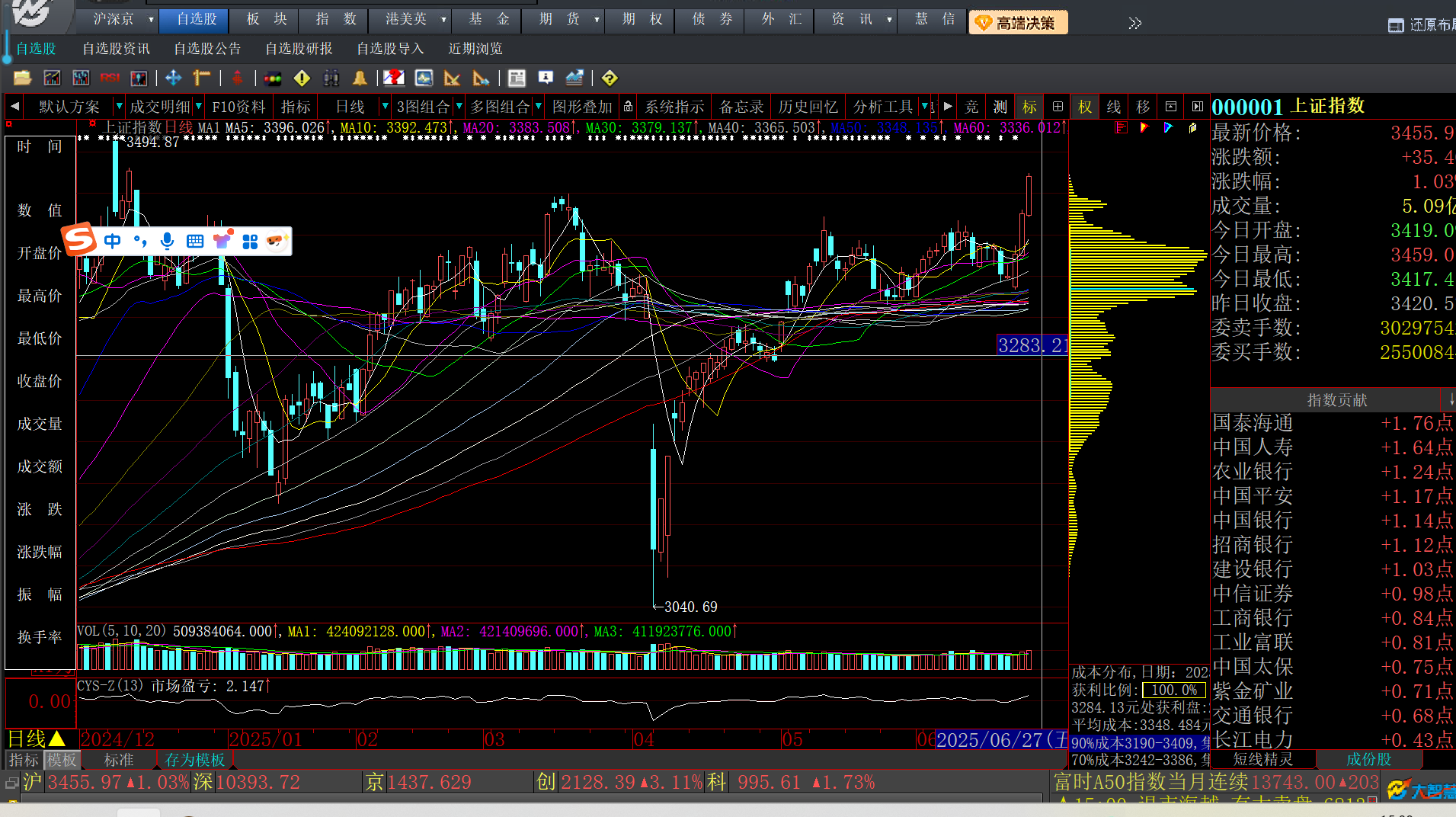Click the 存为模板 button

click(195, 760)
